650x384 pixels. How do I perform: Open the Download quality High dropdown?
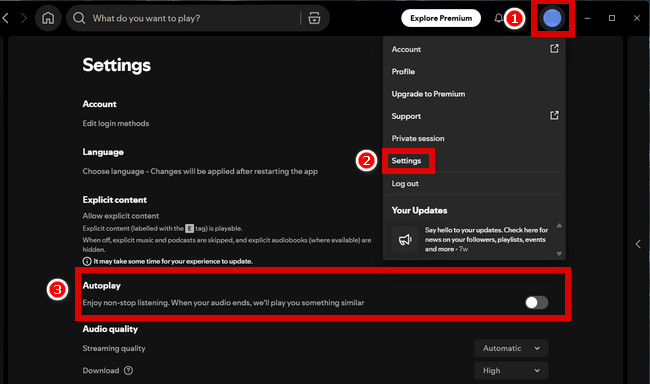tap(511, 370)
